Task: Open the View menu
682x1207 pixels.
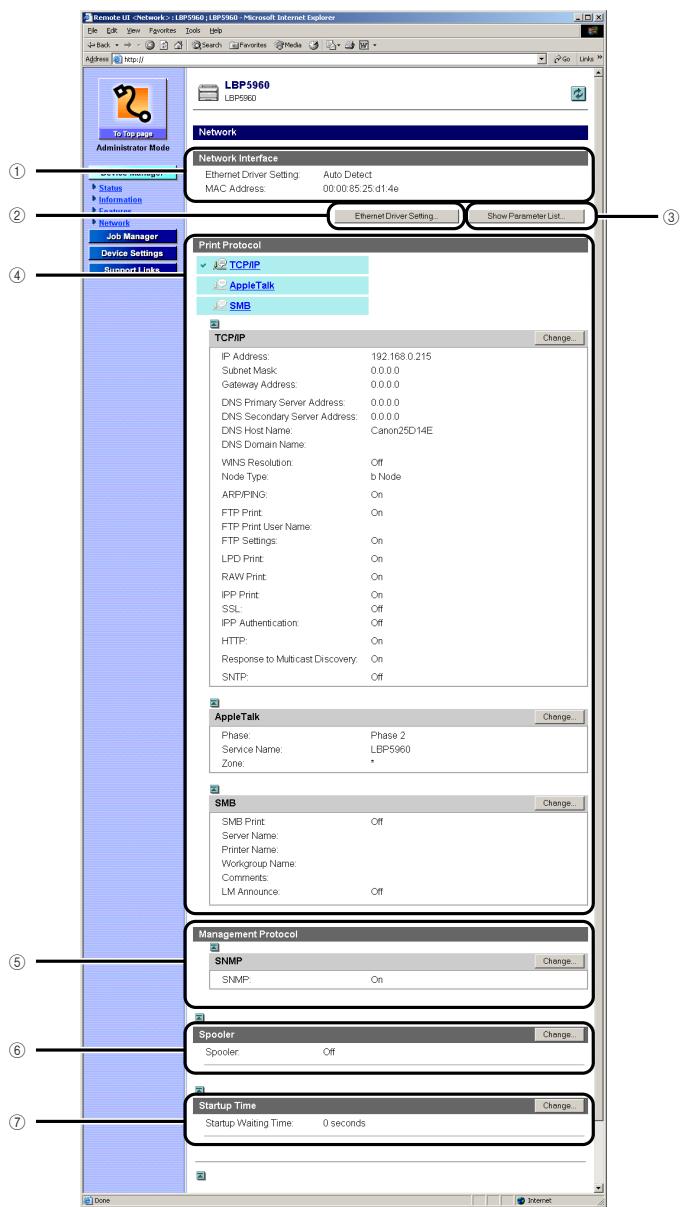Action: point(133,31)
